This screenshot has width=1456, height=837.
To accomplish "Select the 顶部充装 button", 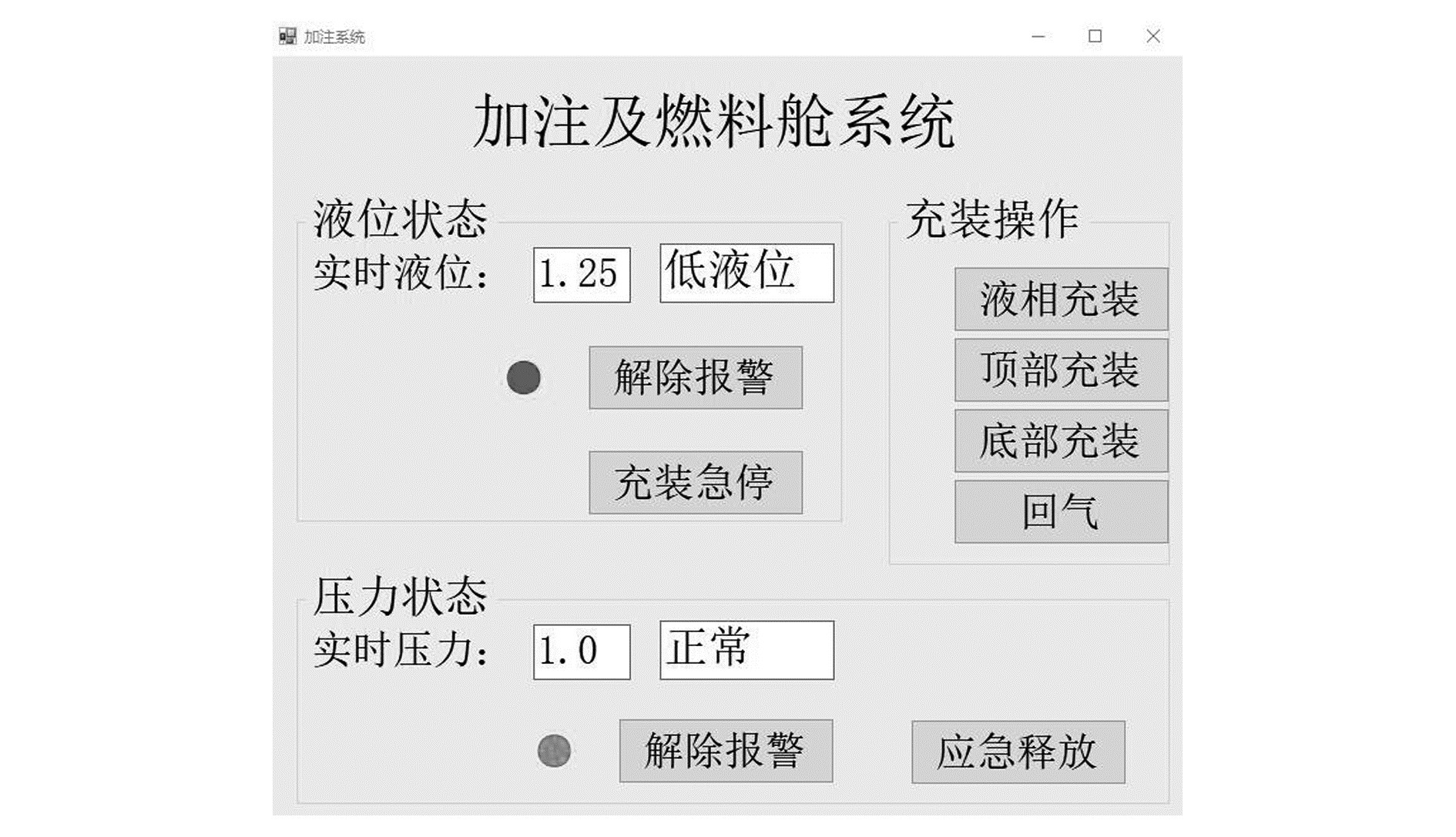I will point(1061,370).
